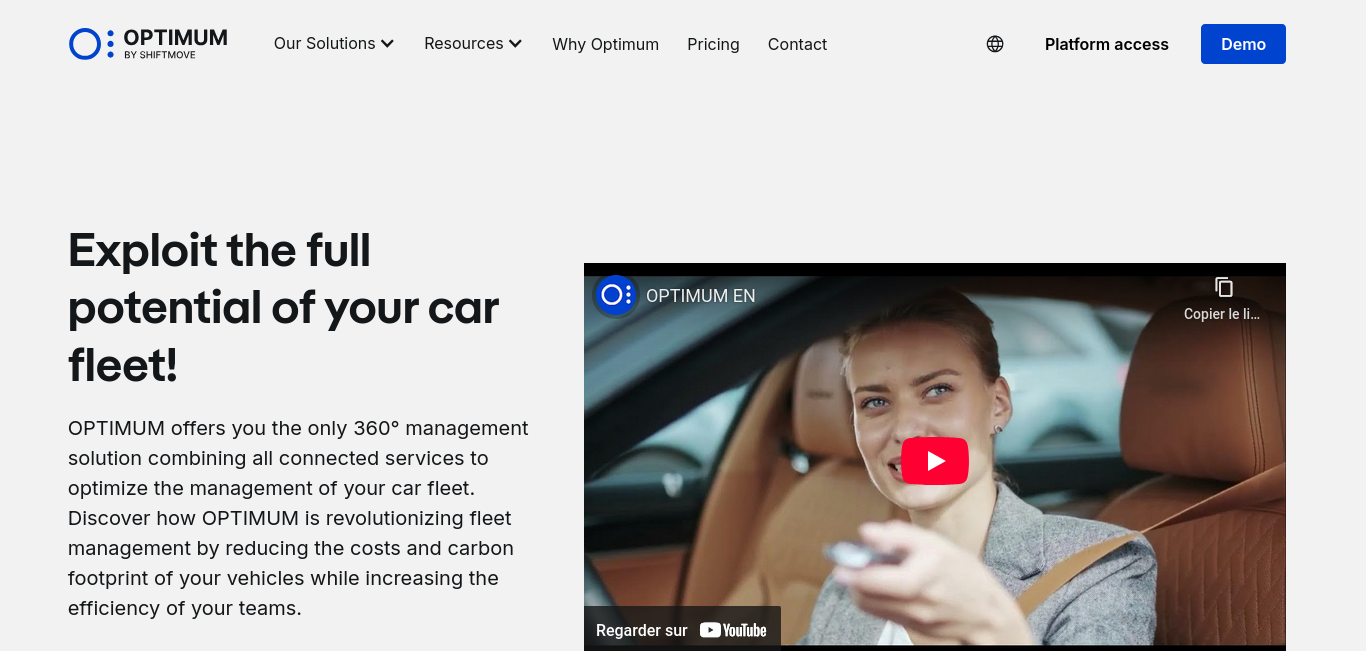The image size is (1366, 651).
Task: Open the Resources dropdown
Action: 463,44
